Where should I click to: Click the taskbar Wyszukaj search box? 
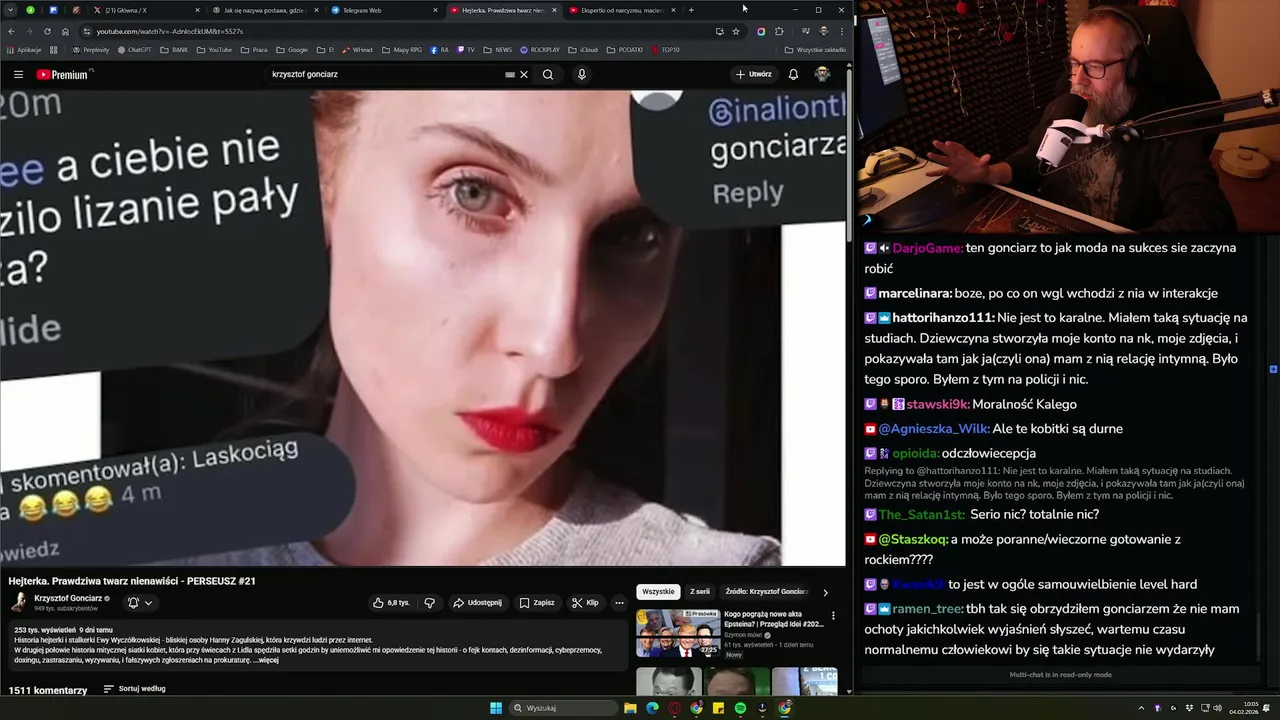[x=563, y=708]
